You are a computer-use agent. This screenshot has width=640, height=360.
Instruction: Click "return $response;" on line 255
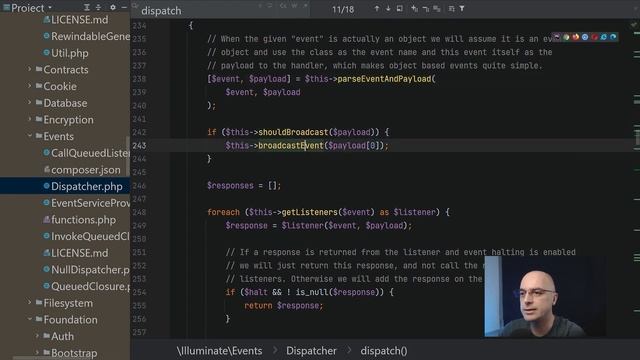click(284, 305)
